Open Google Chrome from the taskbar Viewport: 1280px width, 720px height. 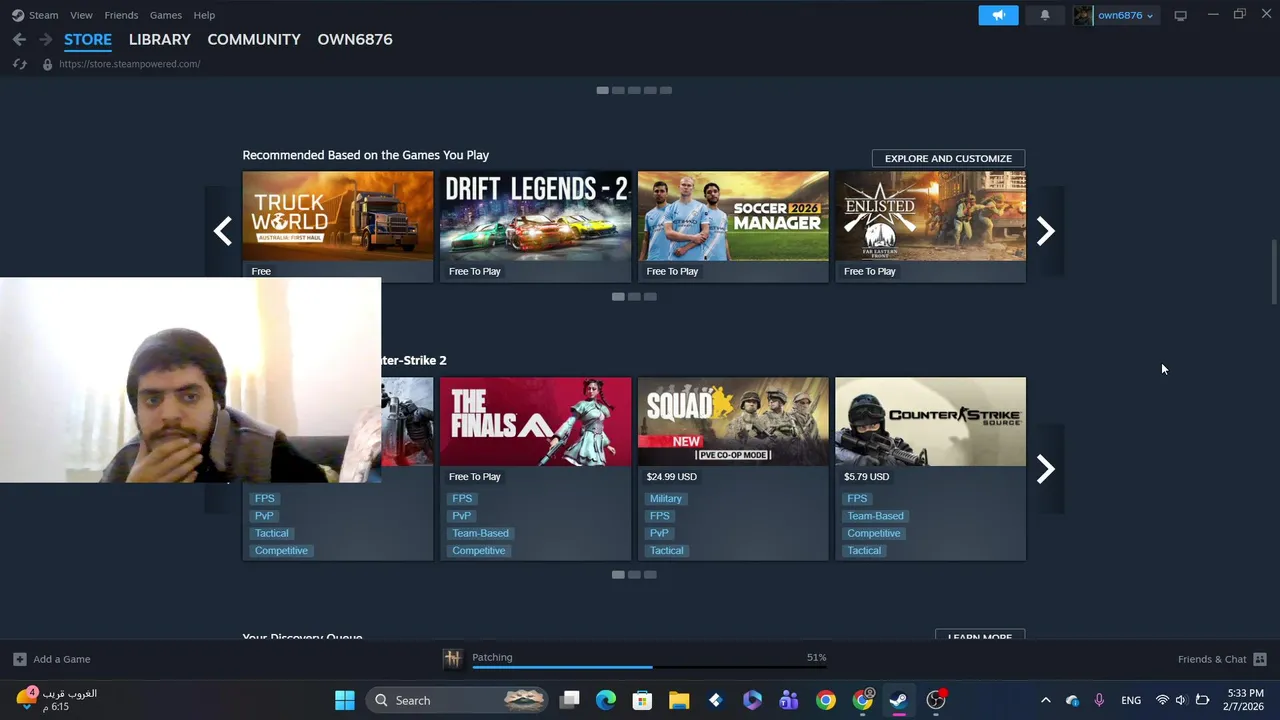tap(826, 700)
